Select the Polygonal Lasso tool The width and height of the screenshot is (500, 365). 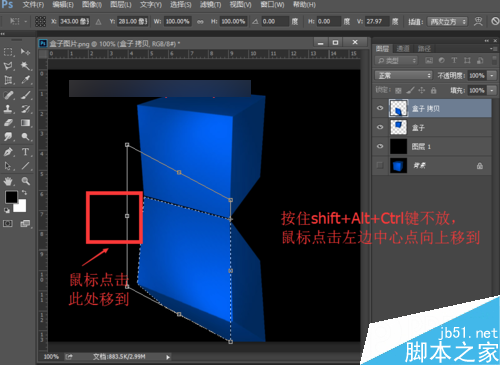point(8,66)
